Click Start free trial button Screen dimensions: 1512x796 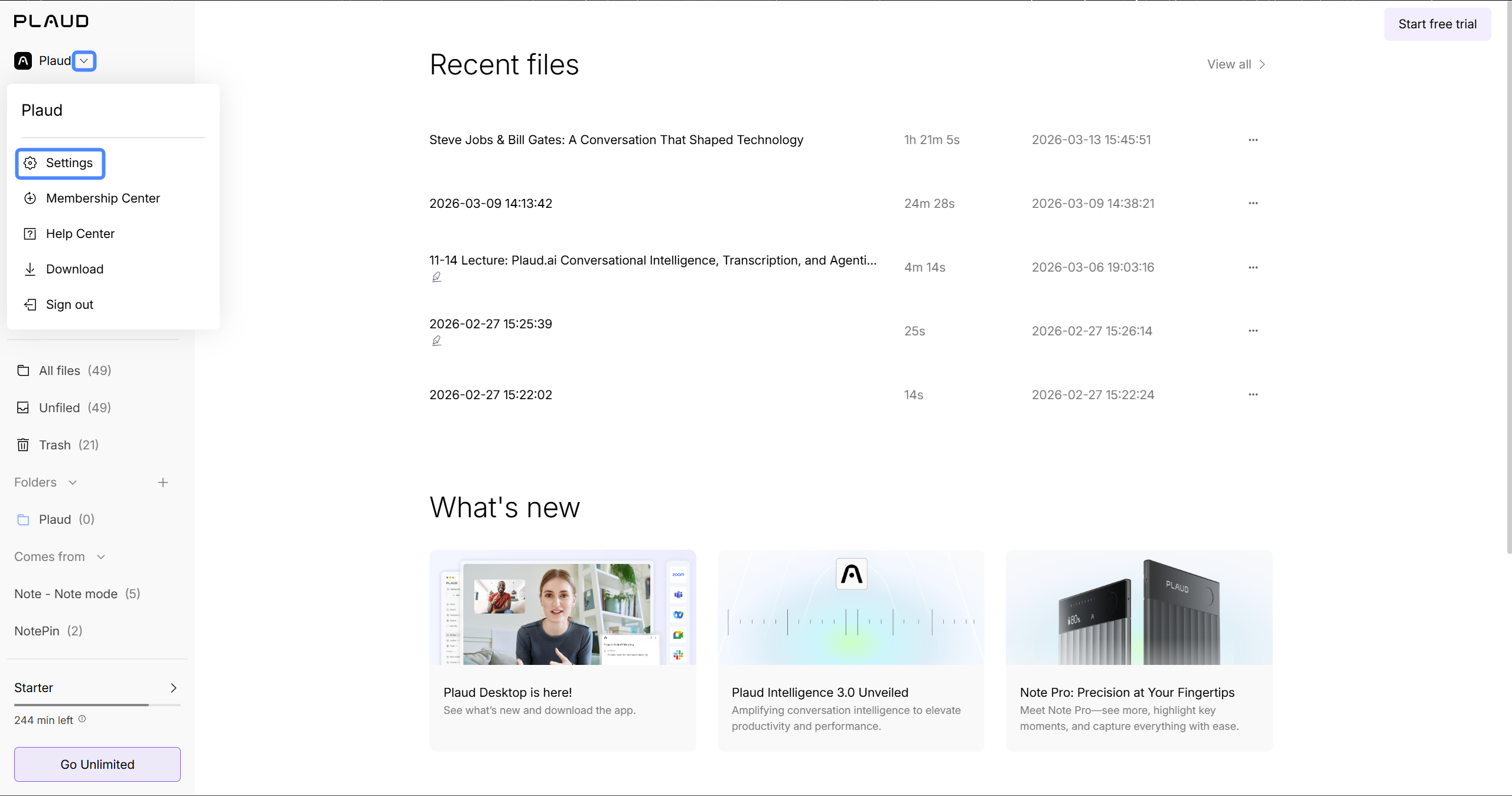1438,24
